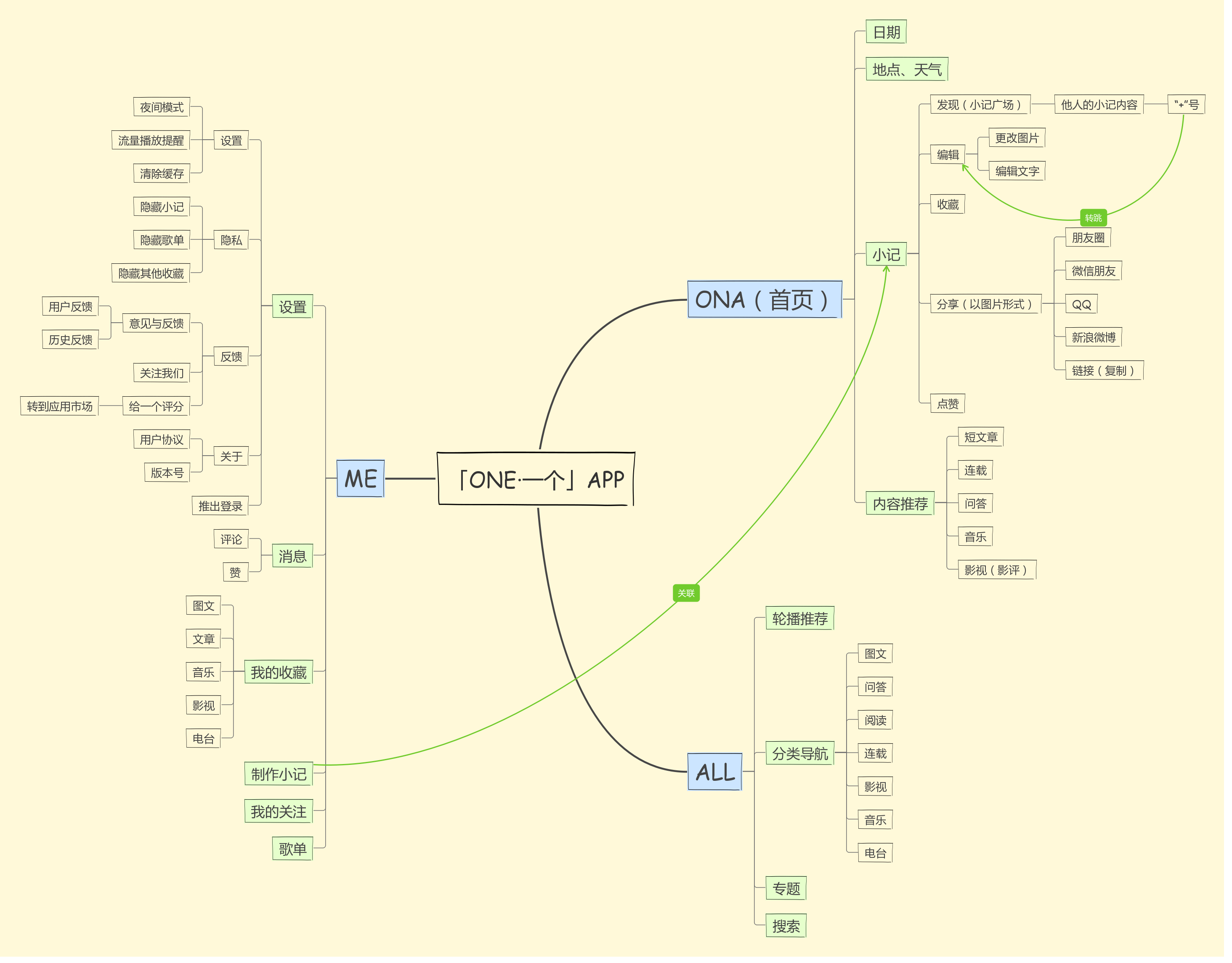Image resolution: width=1232 pixels, height=963 pixels.
Task: Click the 隐私 node
Action: click(232, 241)
